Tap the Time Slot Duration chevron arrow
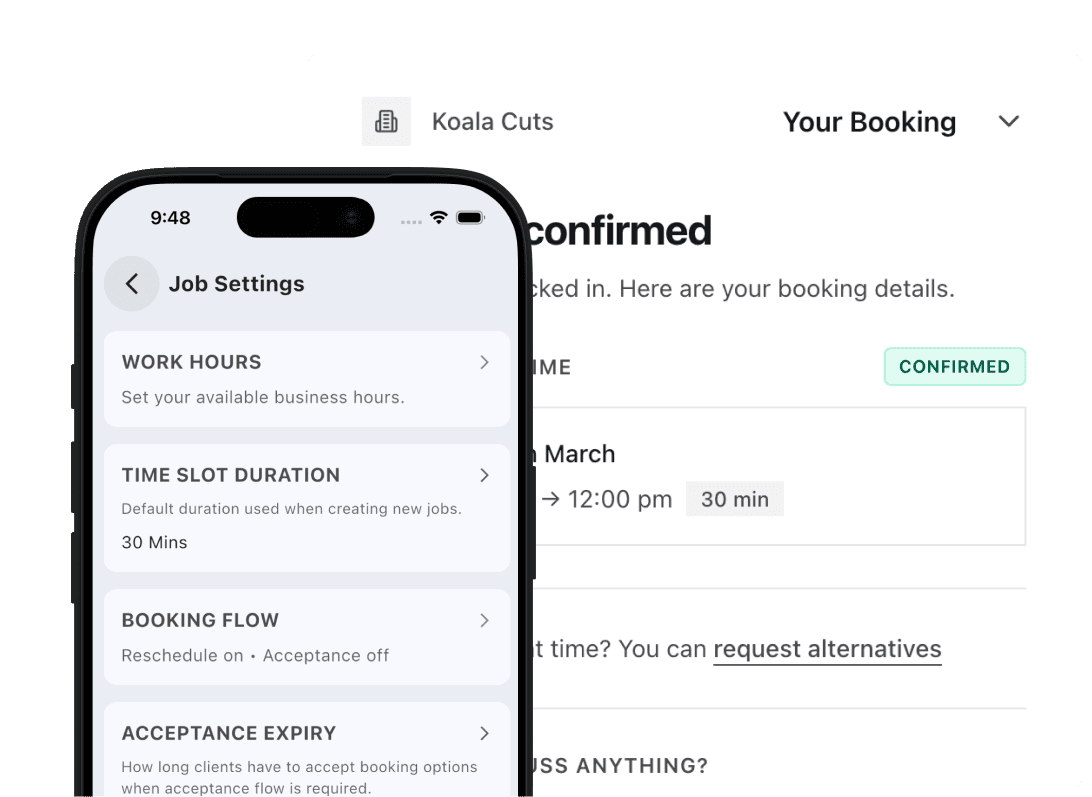The height and width of the screenshot is (797, 1092). [x=484, y=475]
